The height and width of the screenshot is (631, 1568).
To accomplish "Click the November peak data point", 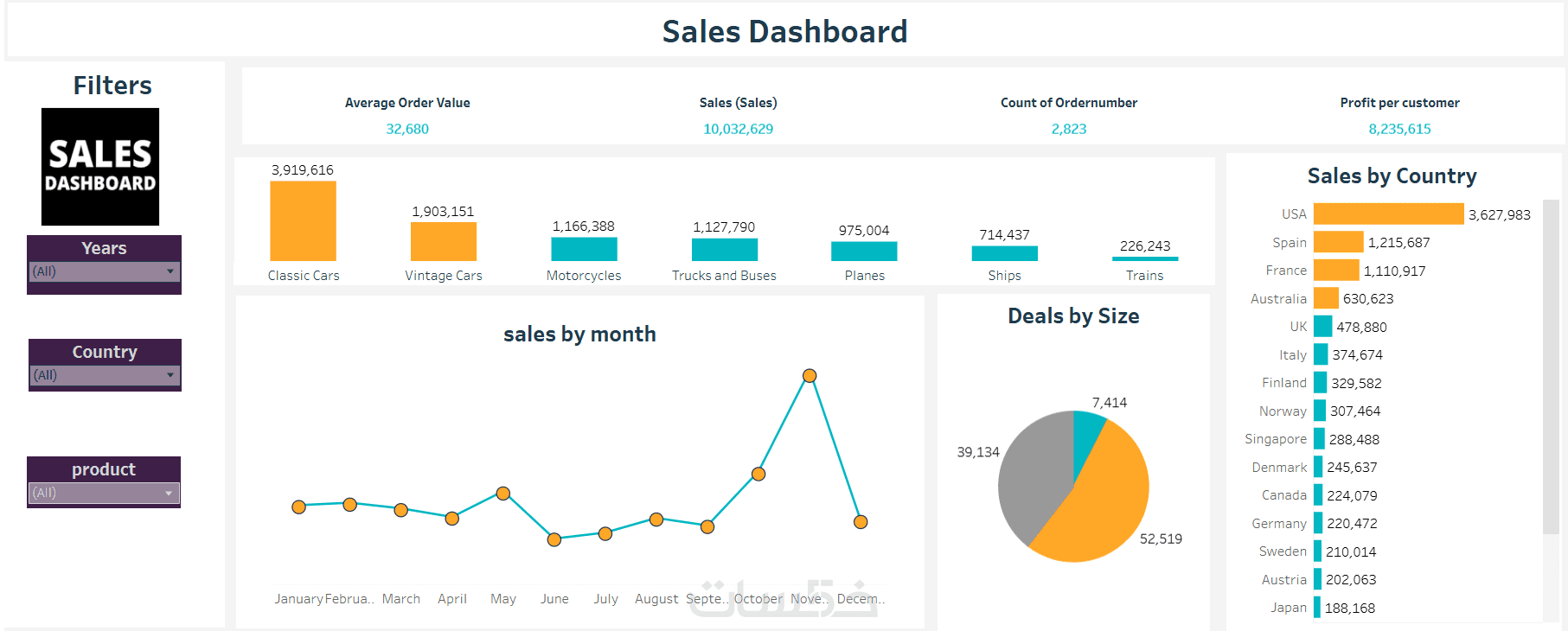I will click(x=810, y=376).
